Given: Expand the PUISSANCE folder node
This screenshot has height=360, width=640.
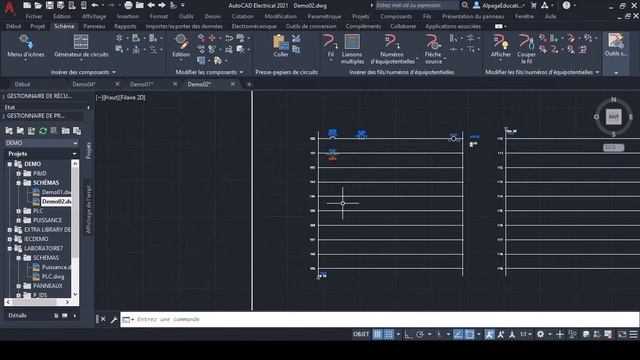Looking at the screenshot, I should coord(18,220).
